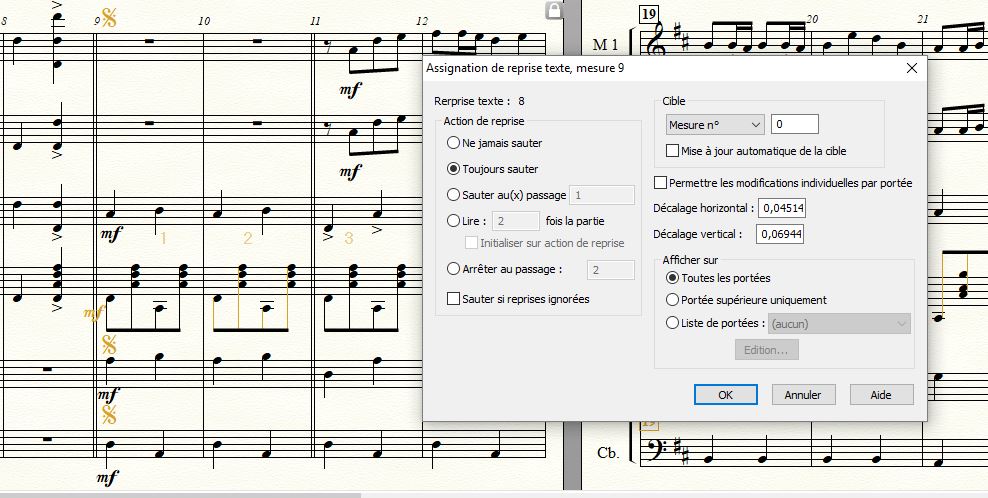Close the Assignation de reprise texte dialog
The height and width of the screenshot is (498, 988).
[911, 68]
